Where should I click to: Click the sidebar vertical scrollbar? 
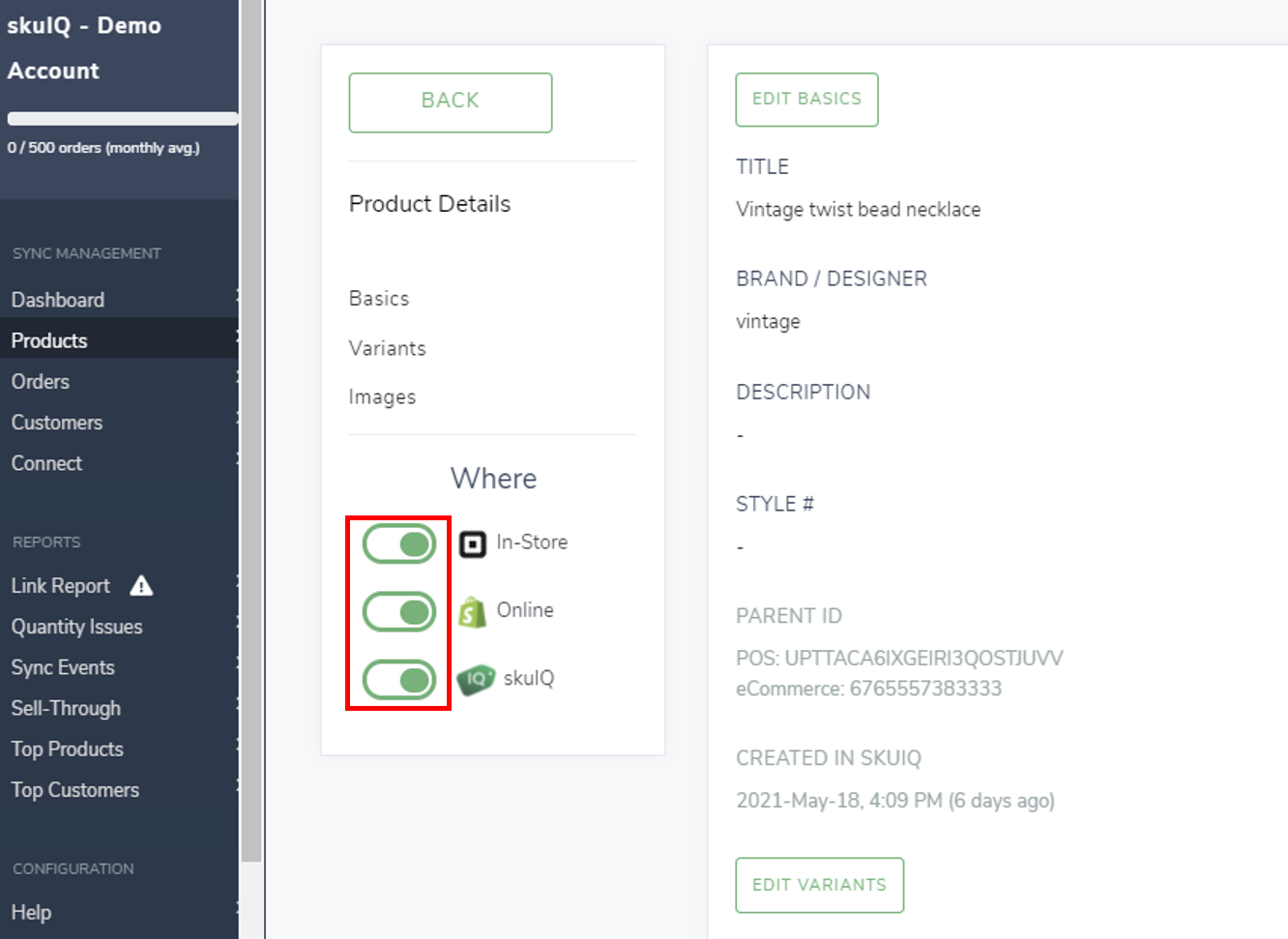(x=251, y=435)
